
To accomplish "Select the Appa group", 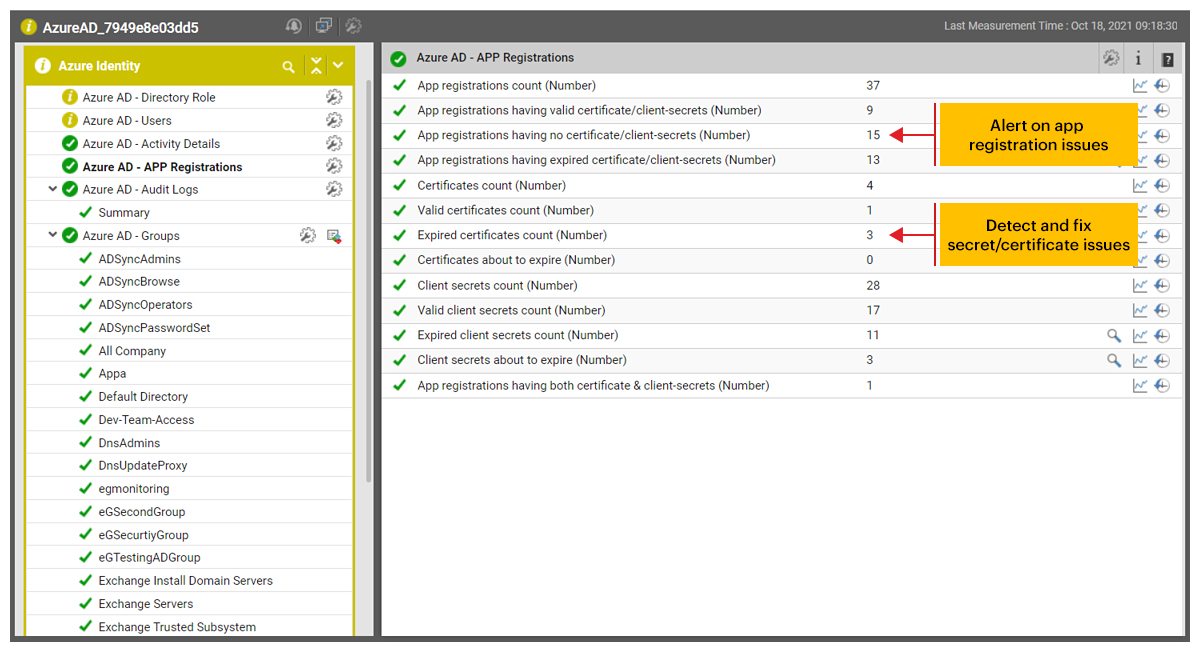I will point(112,374).
